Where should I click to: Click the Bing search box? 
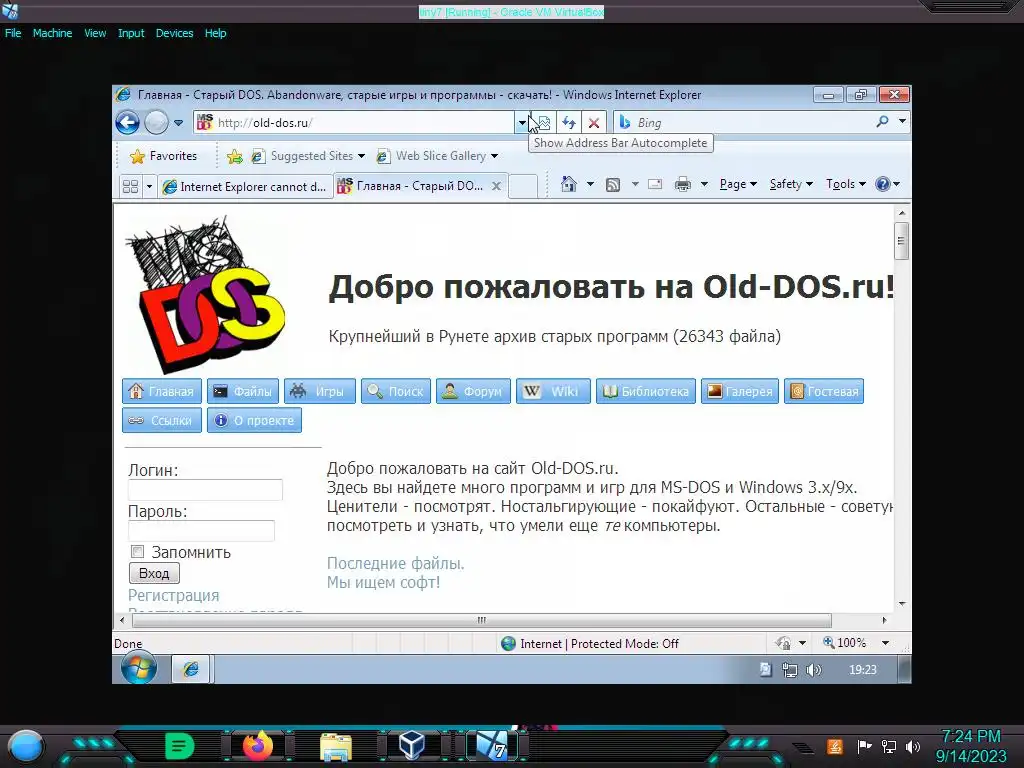[744, 122]
